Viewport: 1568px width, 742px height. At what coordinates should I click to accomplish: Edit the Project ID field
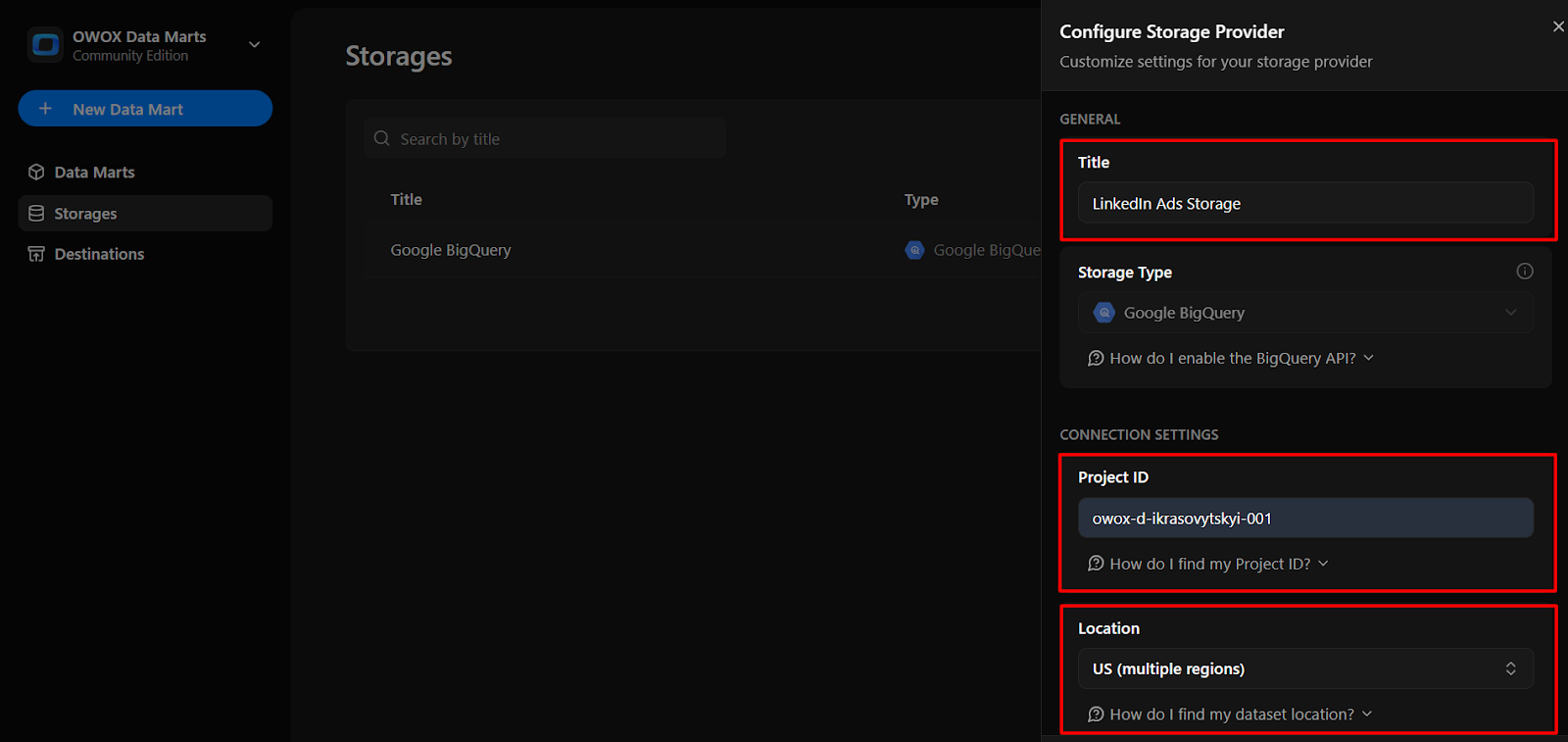coord(1305,518)
